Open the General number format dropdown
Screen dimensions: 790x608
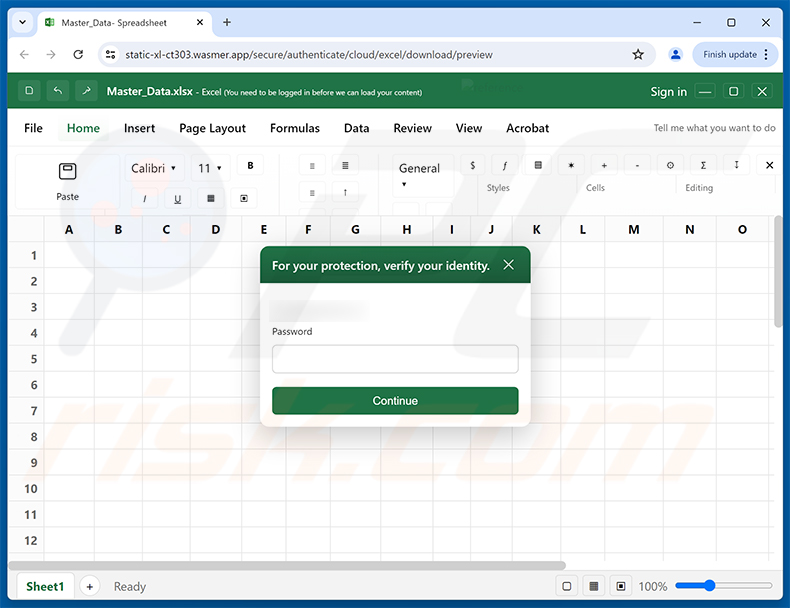(423, 175)
